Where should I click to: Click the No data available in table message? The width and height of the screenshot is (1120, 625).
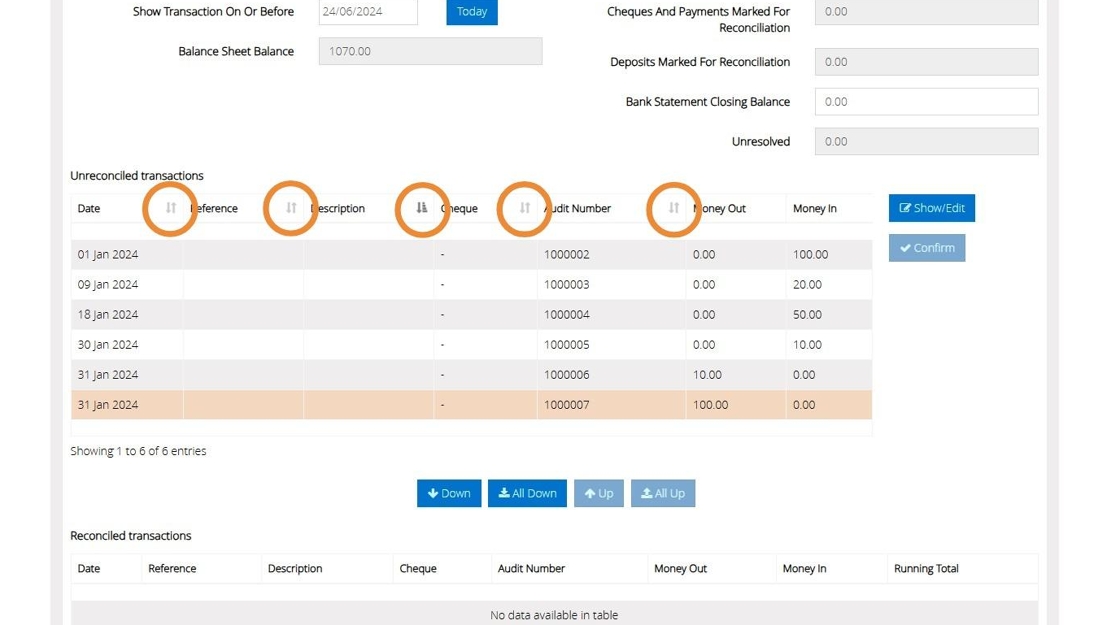point(554,614)
